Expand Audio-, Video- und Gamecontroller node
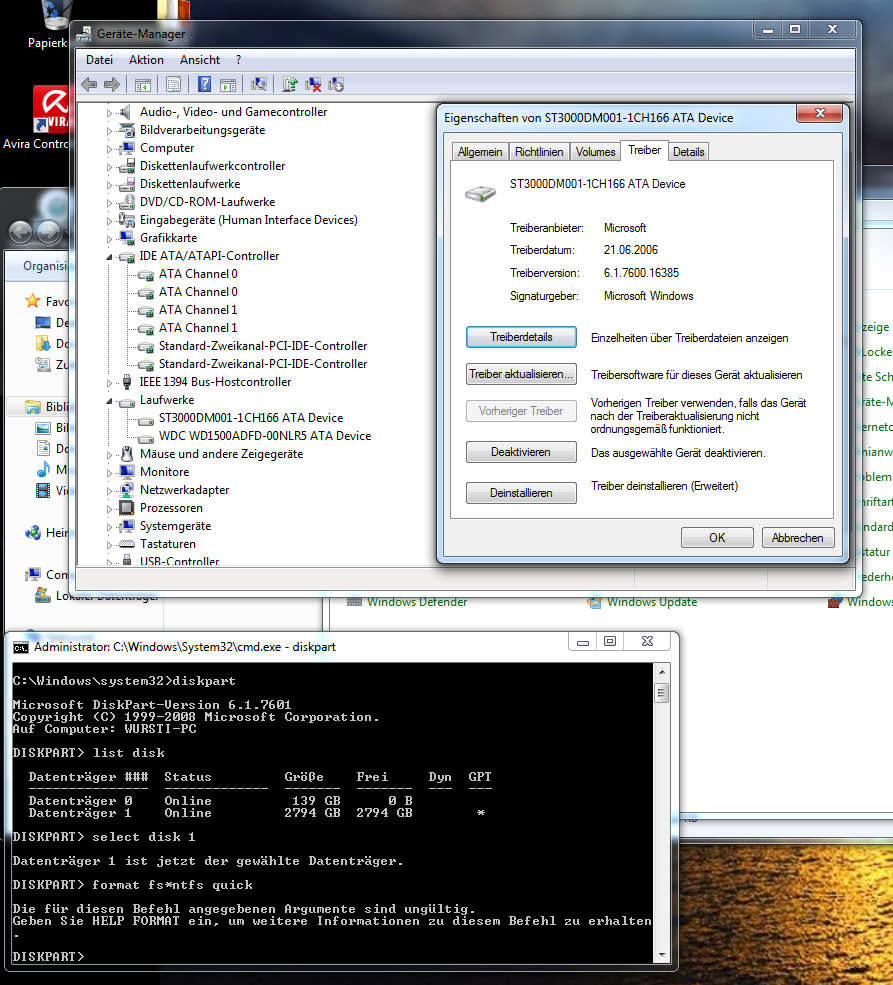The image size is (893, 985). click(109, 113)
